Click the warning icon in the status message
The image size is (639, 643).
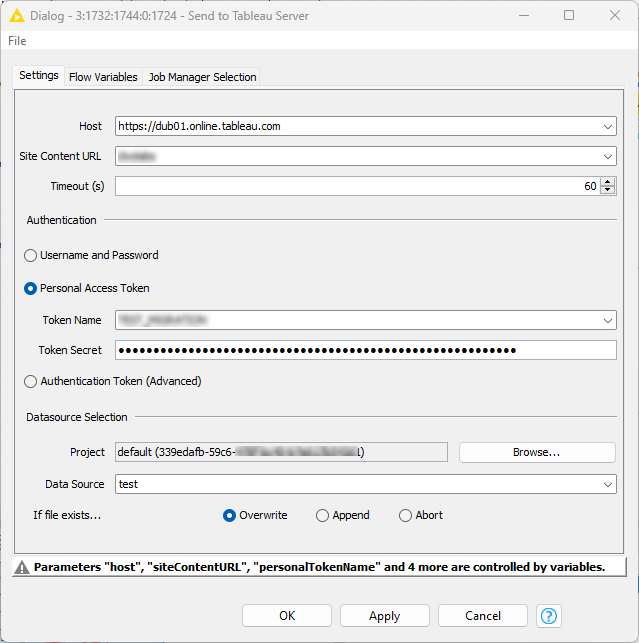(x=22, y=568)
